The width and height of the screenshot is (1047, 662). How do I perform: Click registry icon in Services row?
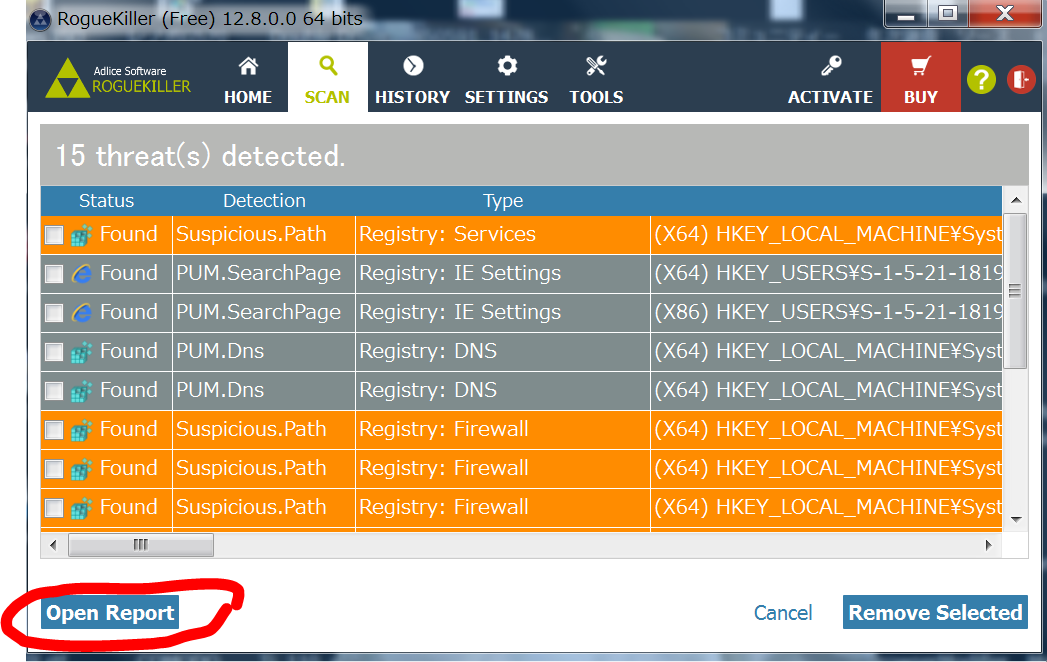81,235
